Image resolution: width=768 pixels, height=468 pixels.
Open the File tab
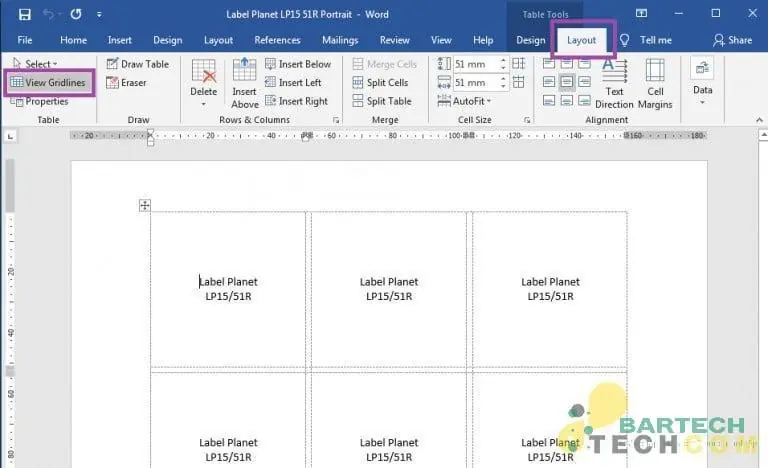click(x=24, y=40)
